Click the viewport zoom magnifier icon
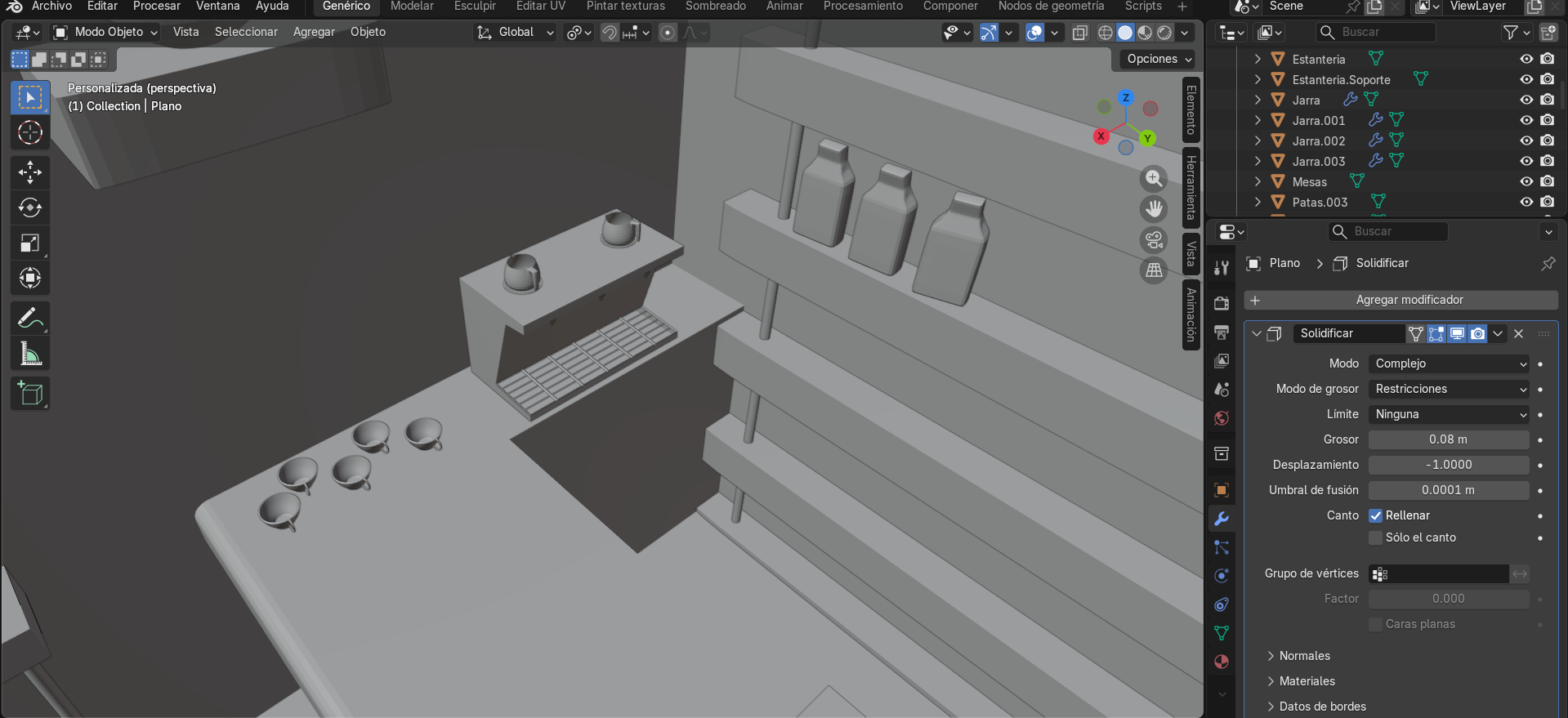 click(x=1154, y=178)
